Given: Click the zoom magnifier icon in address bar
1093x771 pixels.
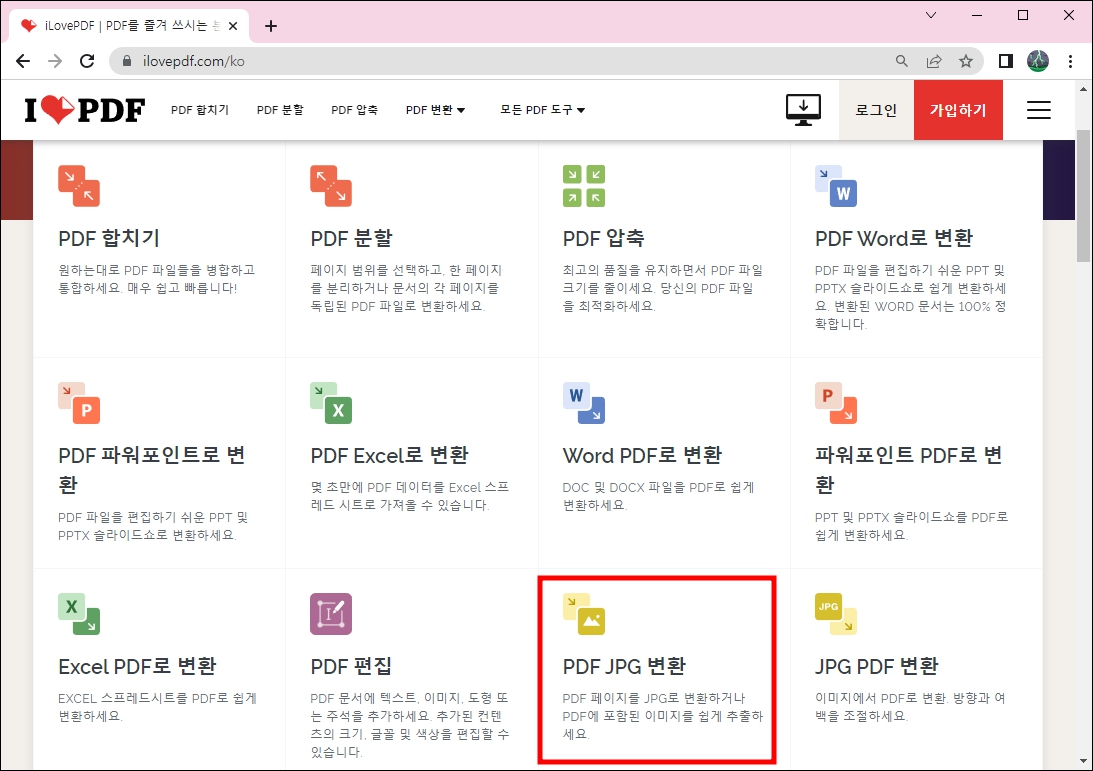Looking at the screenshot, I should point(902,61).
